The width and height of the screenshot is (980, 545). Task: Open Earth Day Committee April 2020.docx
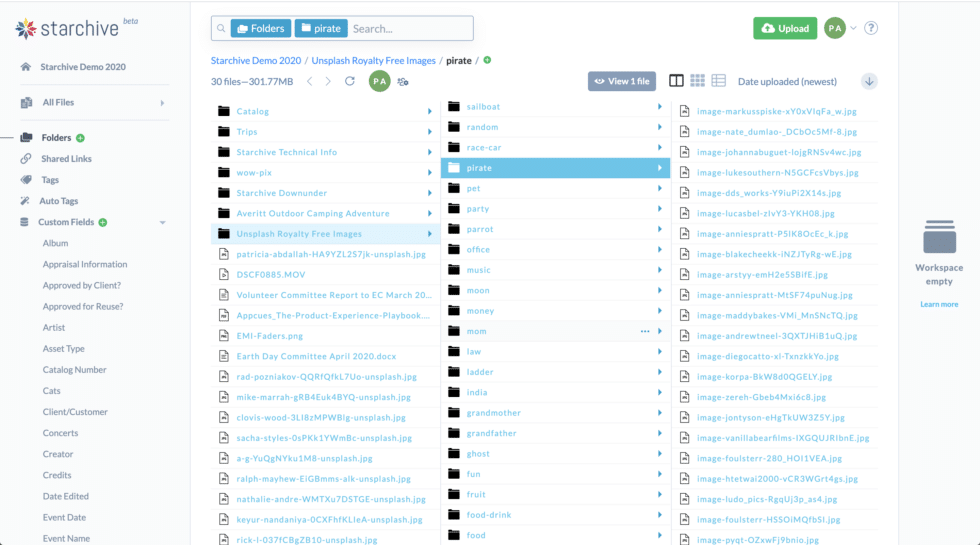point(316,356)
